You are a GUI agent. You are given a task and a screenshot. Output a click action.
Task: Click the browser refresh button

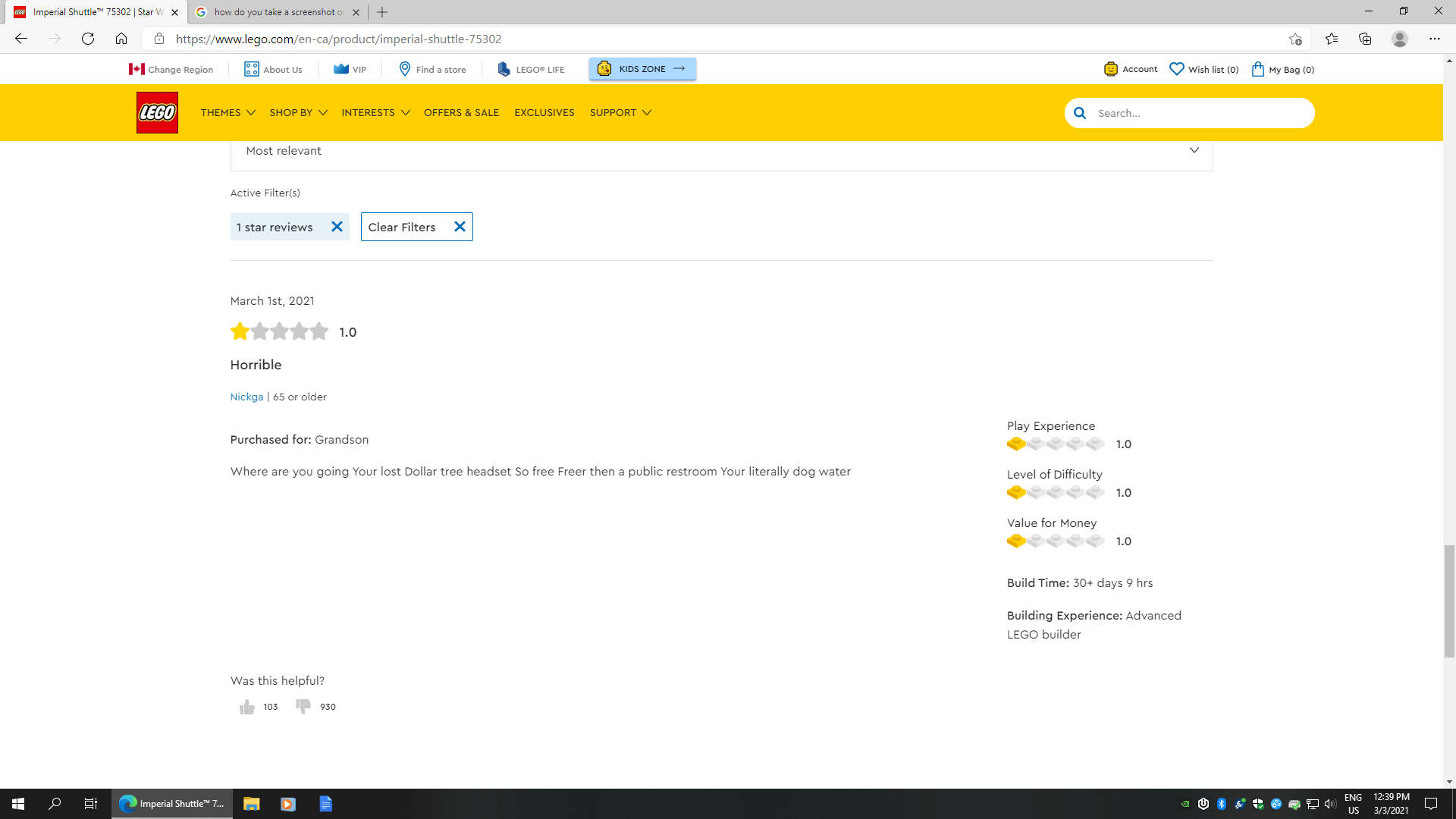tap(88, 39)
